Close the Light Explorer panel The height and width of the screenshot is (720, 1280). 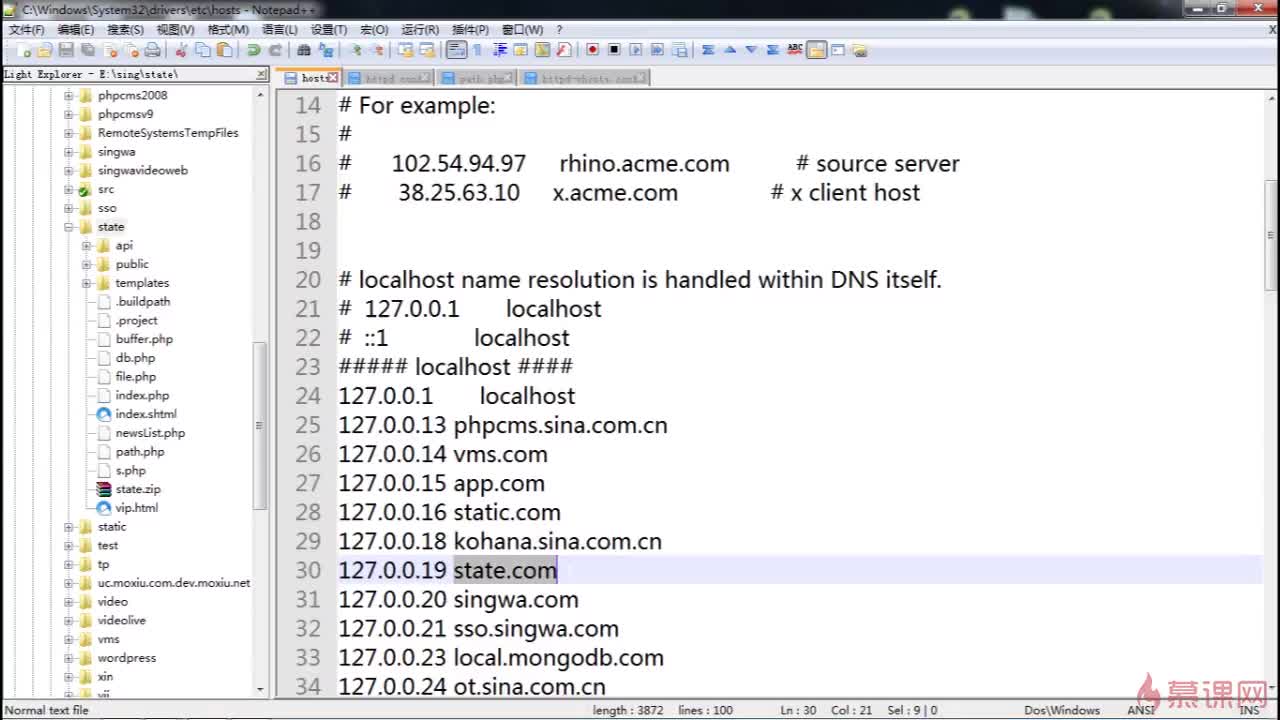(262, 74)
